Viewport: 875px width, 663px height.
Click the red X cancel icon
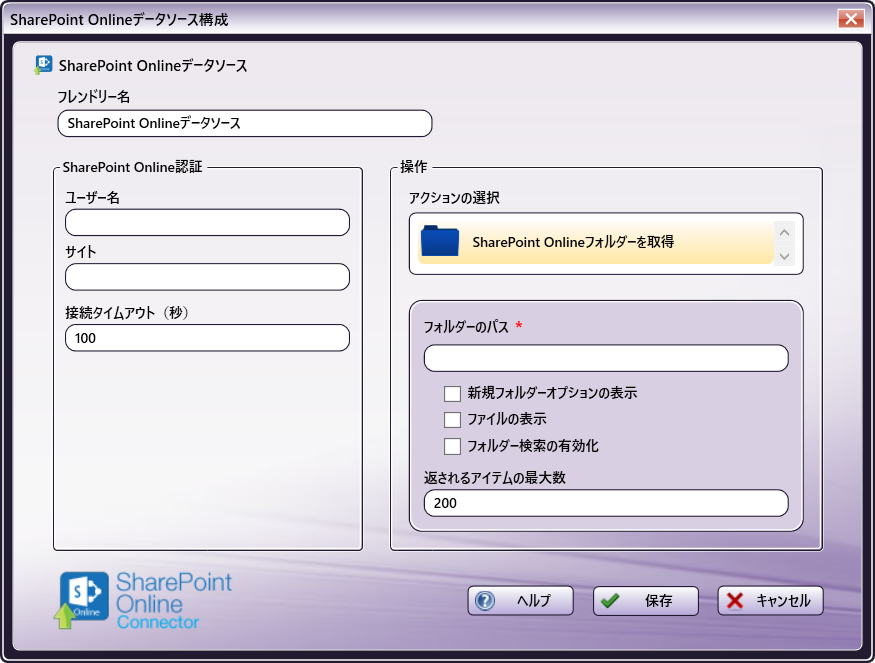pos(735,600)
